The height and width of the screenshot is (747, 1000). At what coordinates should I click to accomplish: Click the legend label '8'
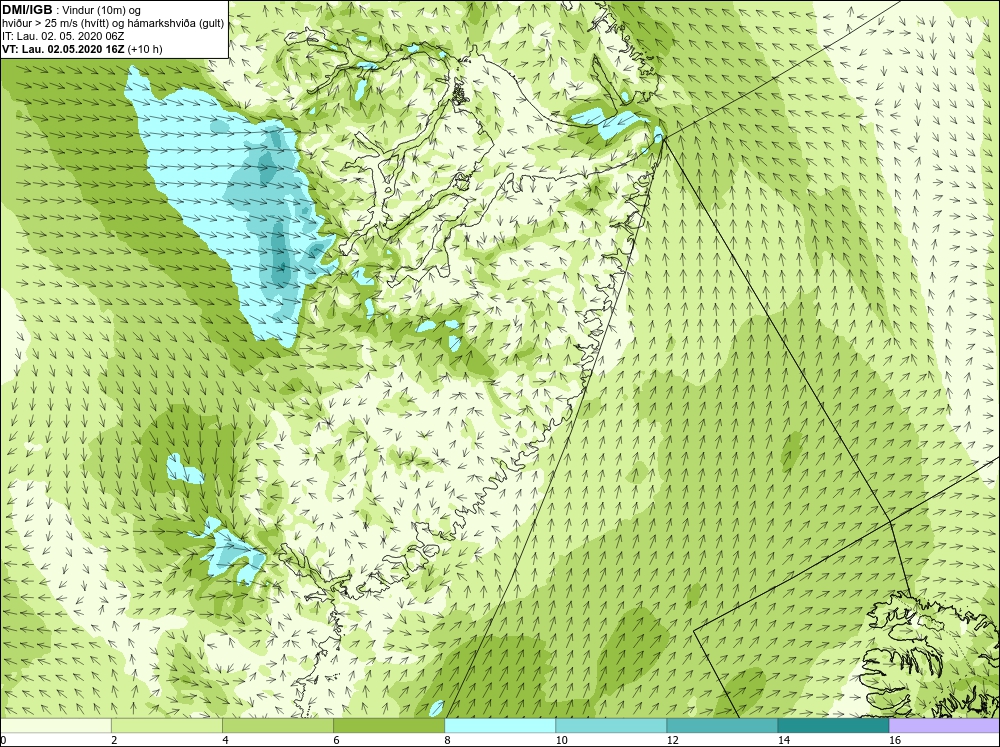click(448, 740)
